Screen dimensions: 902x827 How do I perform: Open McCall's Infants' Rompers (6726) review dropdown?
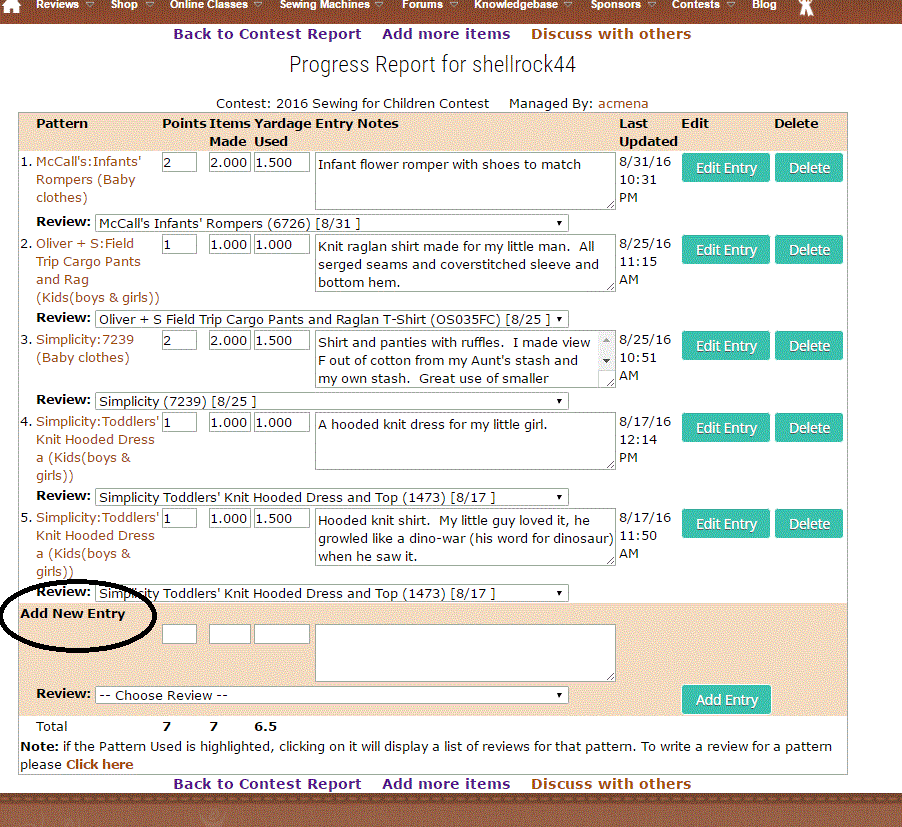pos(332,223)
